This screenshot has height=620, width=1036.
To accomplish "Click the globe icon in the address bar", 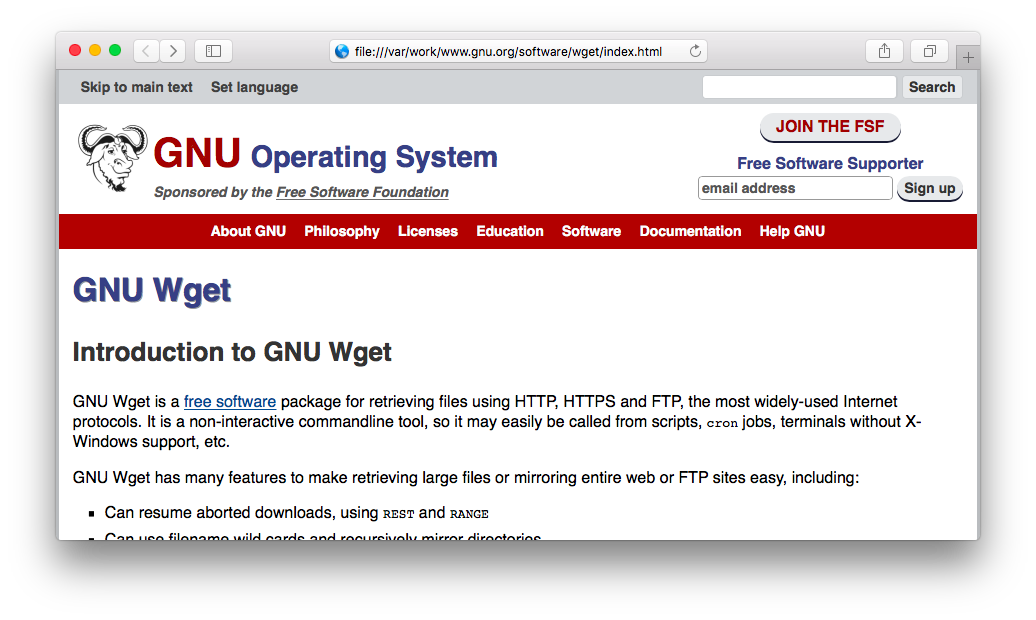I will coord(343,50).
